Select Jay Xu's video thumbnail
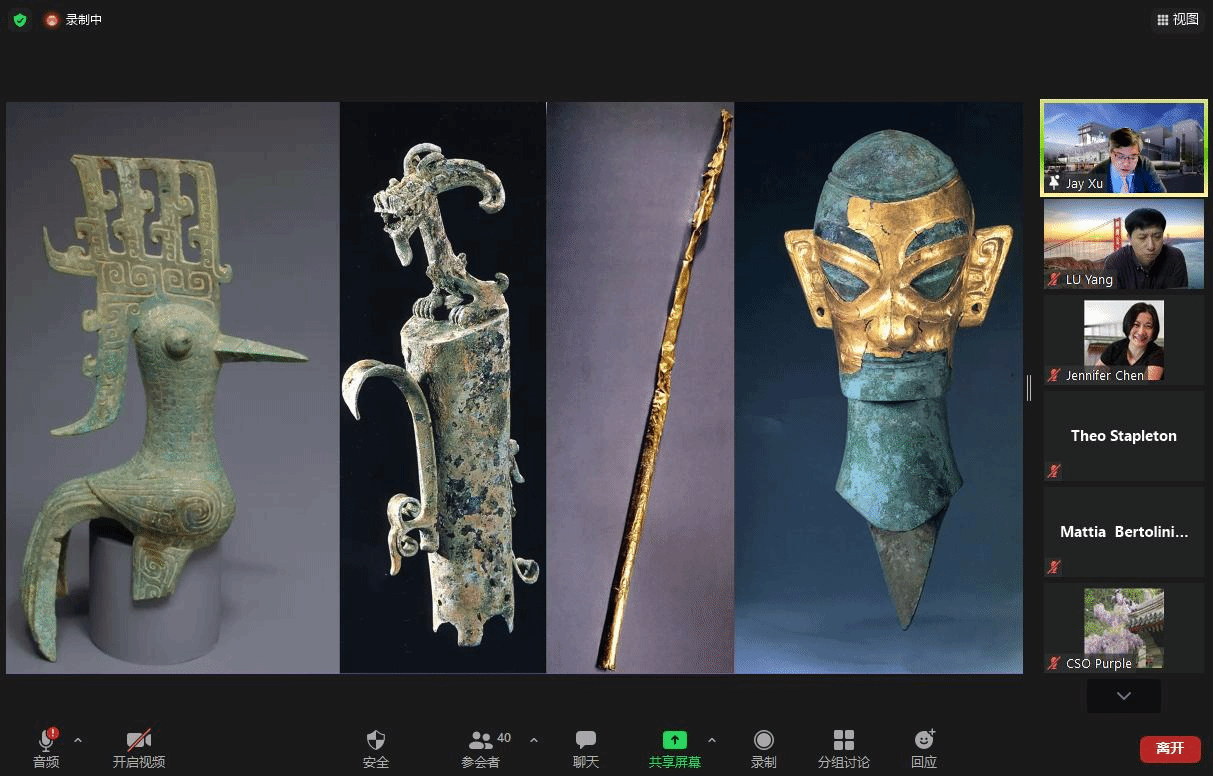 [1124, 148]
